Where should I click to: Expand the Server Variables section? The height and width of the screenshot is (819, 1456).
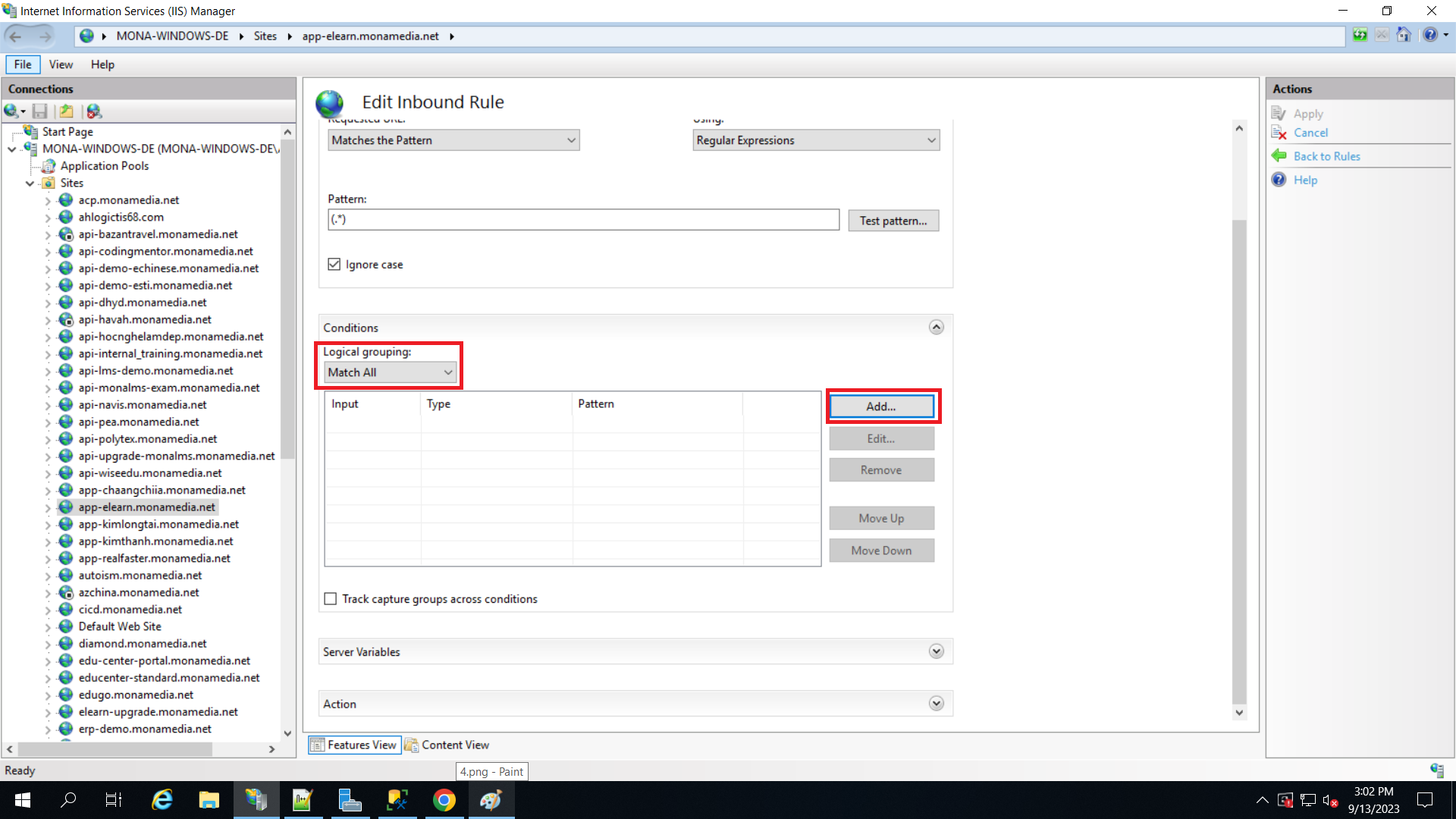[937, 651]
